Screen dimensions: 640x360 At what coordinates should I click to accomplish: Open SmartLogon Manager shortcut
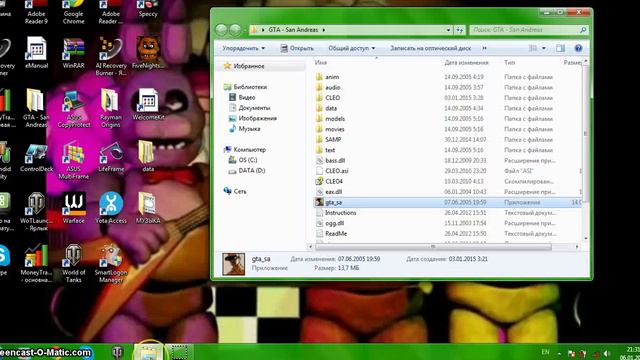click(x=111, y=264)
